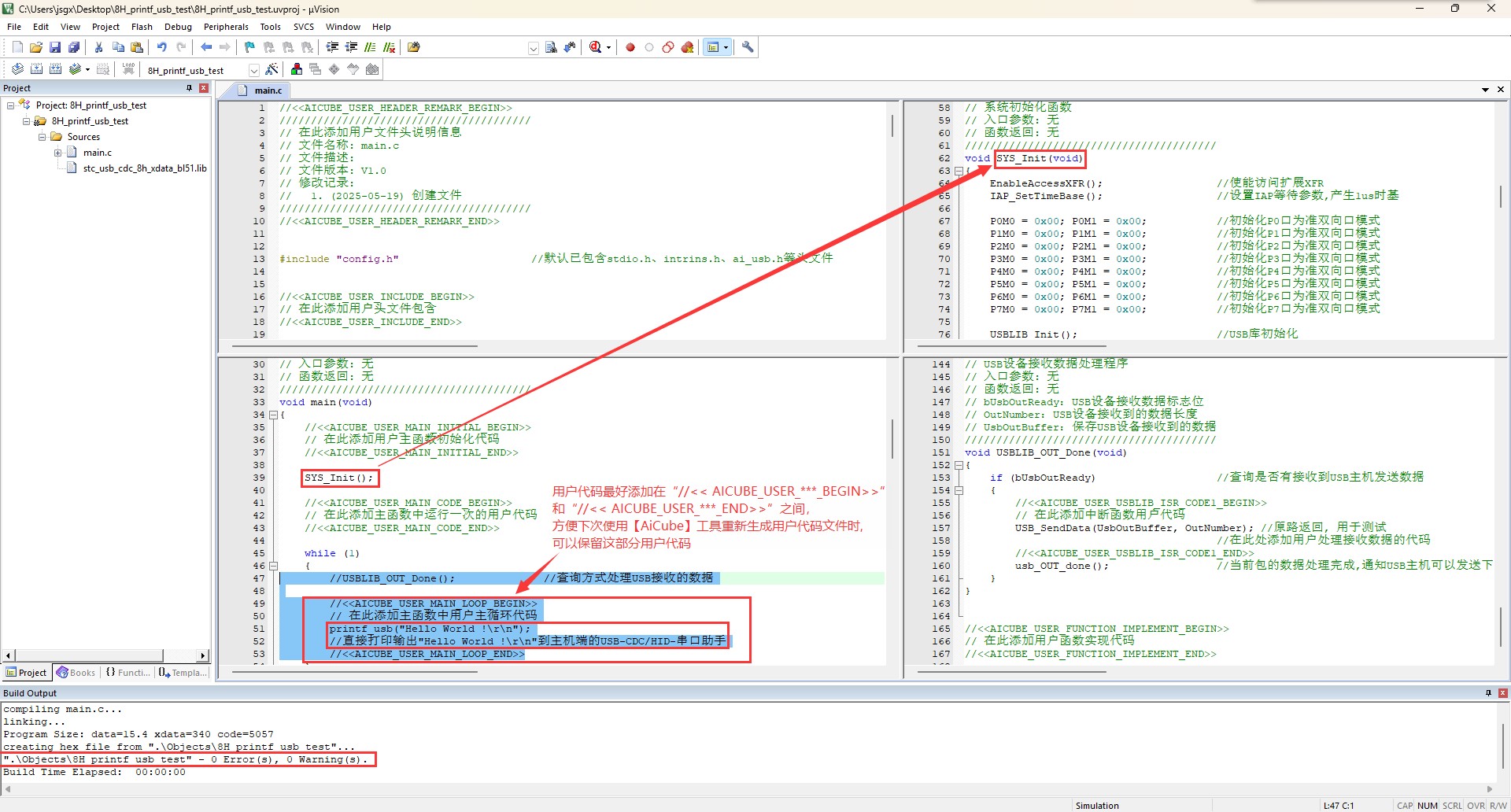Select stc_usb_cdc_8h_xdata_bl51.lib in project tree

(x=145, y=168)
